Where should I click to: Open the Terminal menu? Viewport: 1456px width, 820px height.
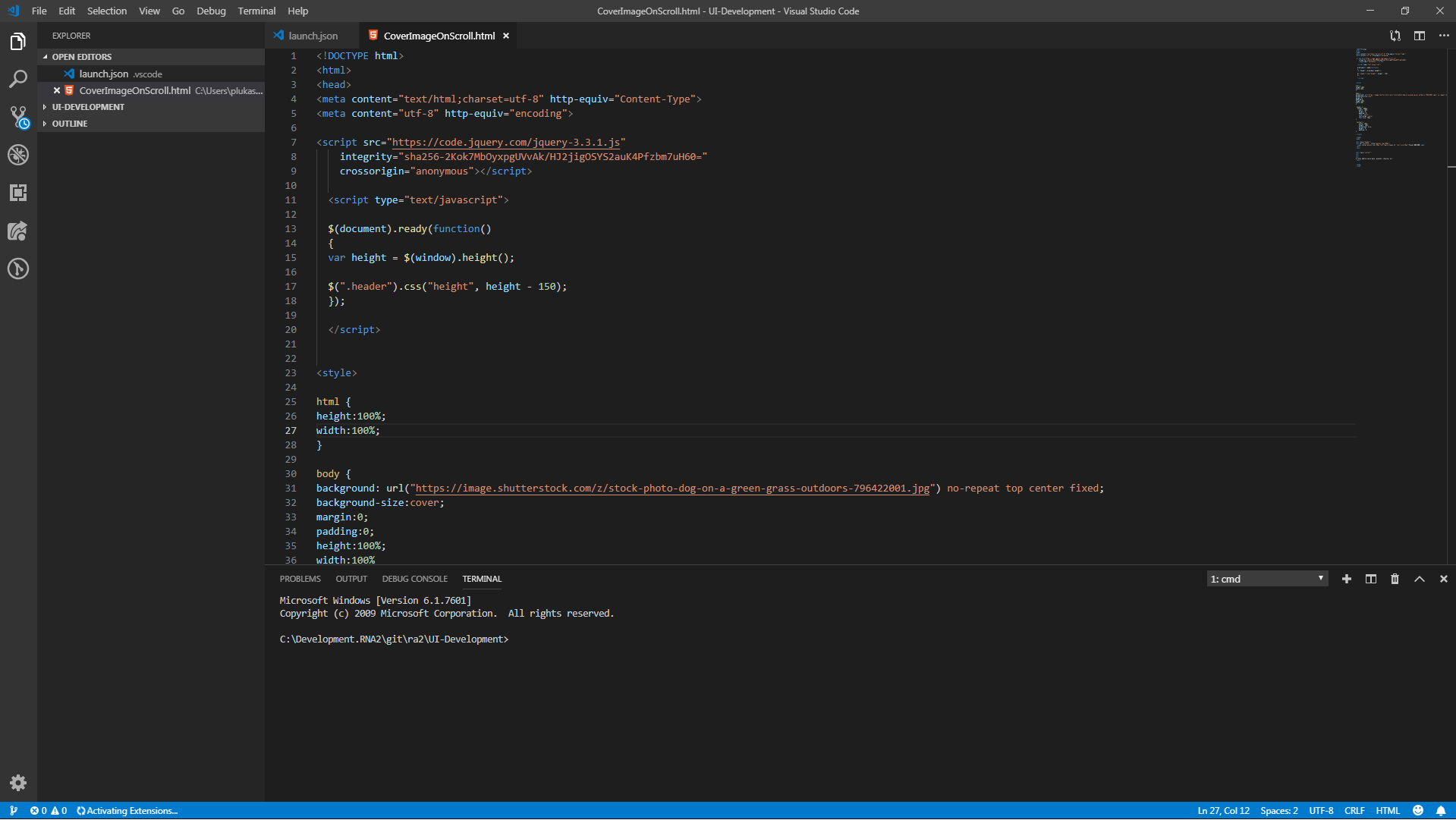pyautogui.click(x=256, y=11)
